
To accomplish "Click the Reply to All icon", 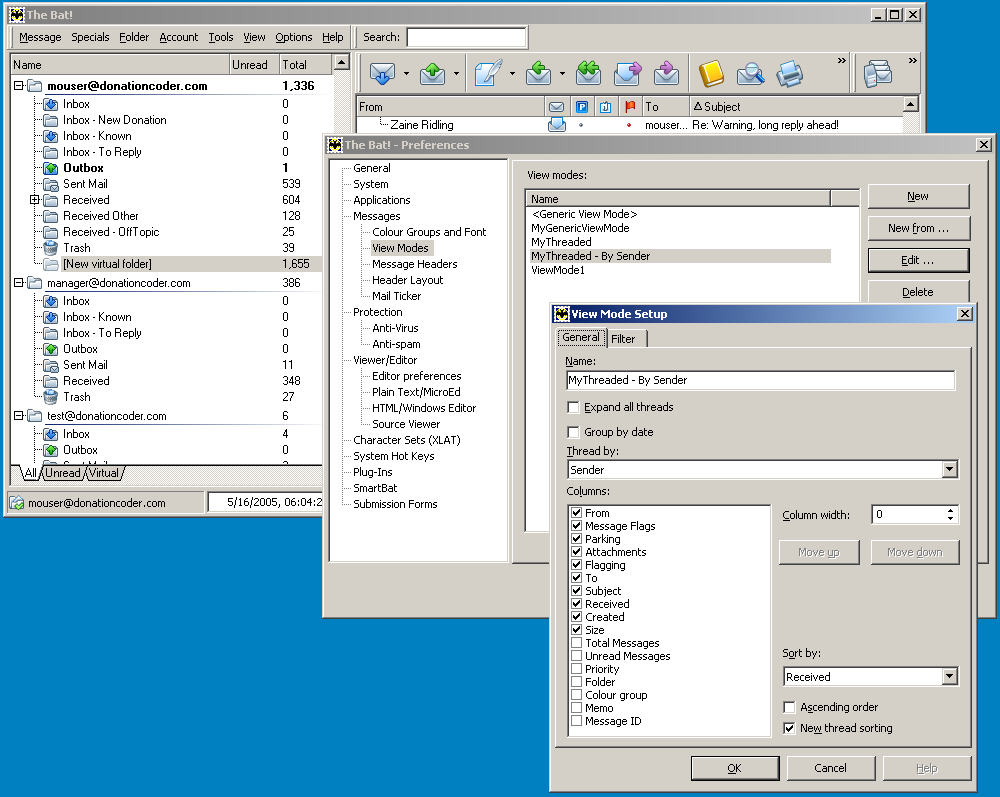I will pyautogui.click(x=588, y=74).
